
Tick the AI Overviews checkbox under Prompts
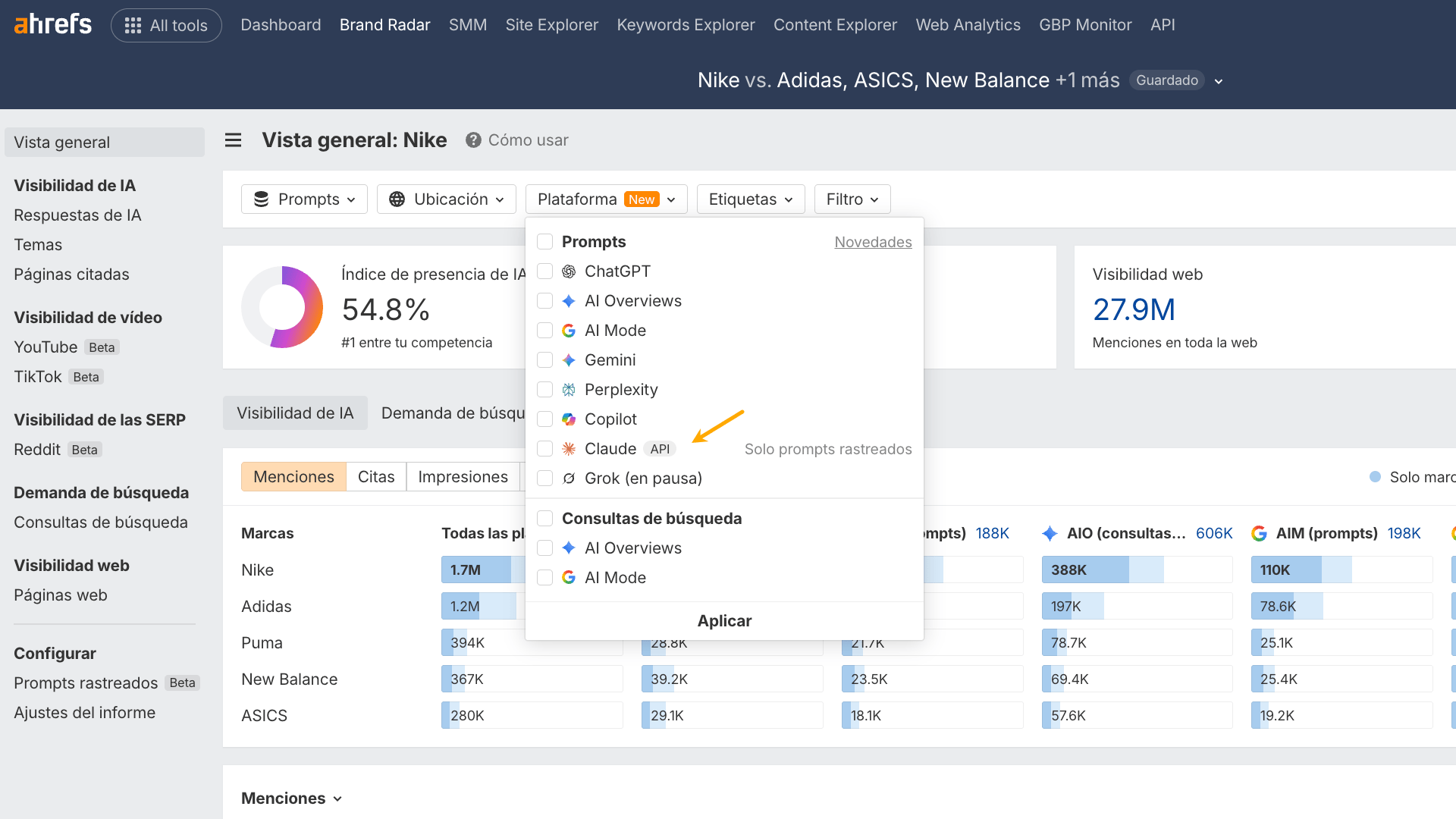(x=544, y=301)
